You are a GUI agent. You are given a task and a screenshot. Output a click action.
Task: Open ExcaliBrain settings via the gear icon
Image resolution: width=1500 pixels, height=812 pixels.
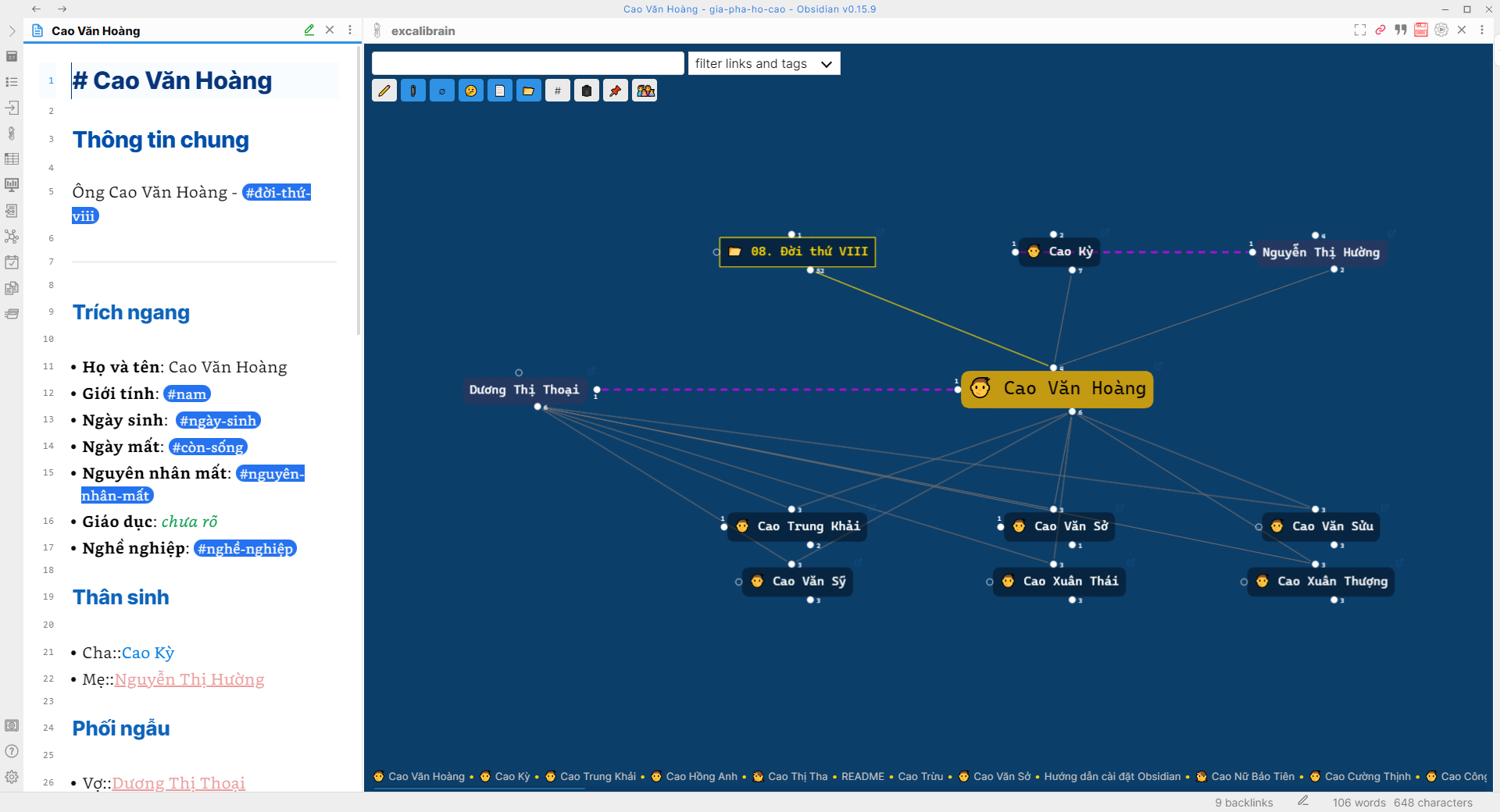(x=1441, y=30)
